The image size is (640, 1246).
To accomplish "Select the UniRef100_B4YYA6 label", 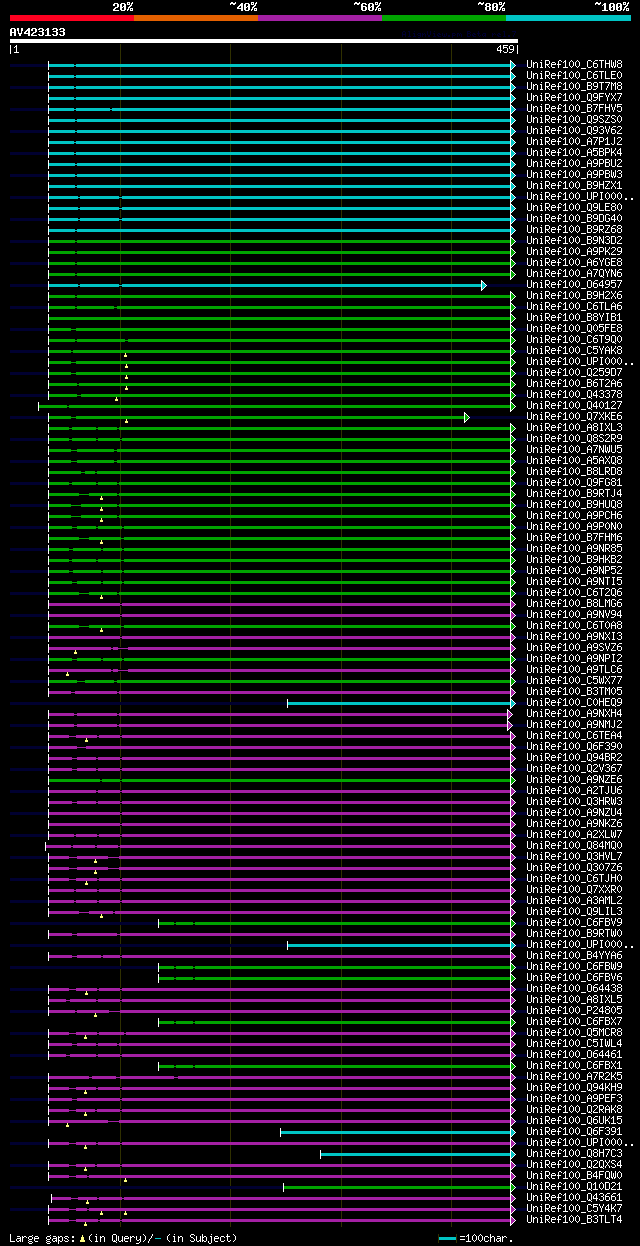I will point(574,955).
